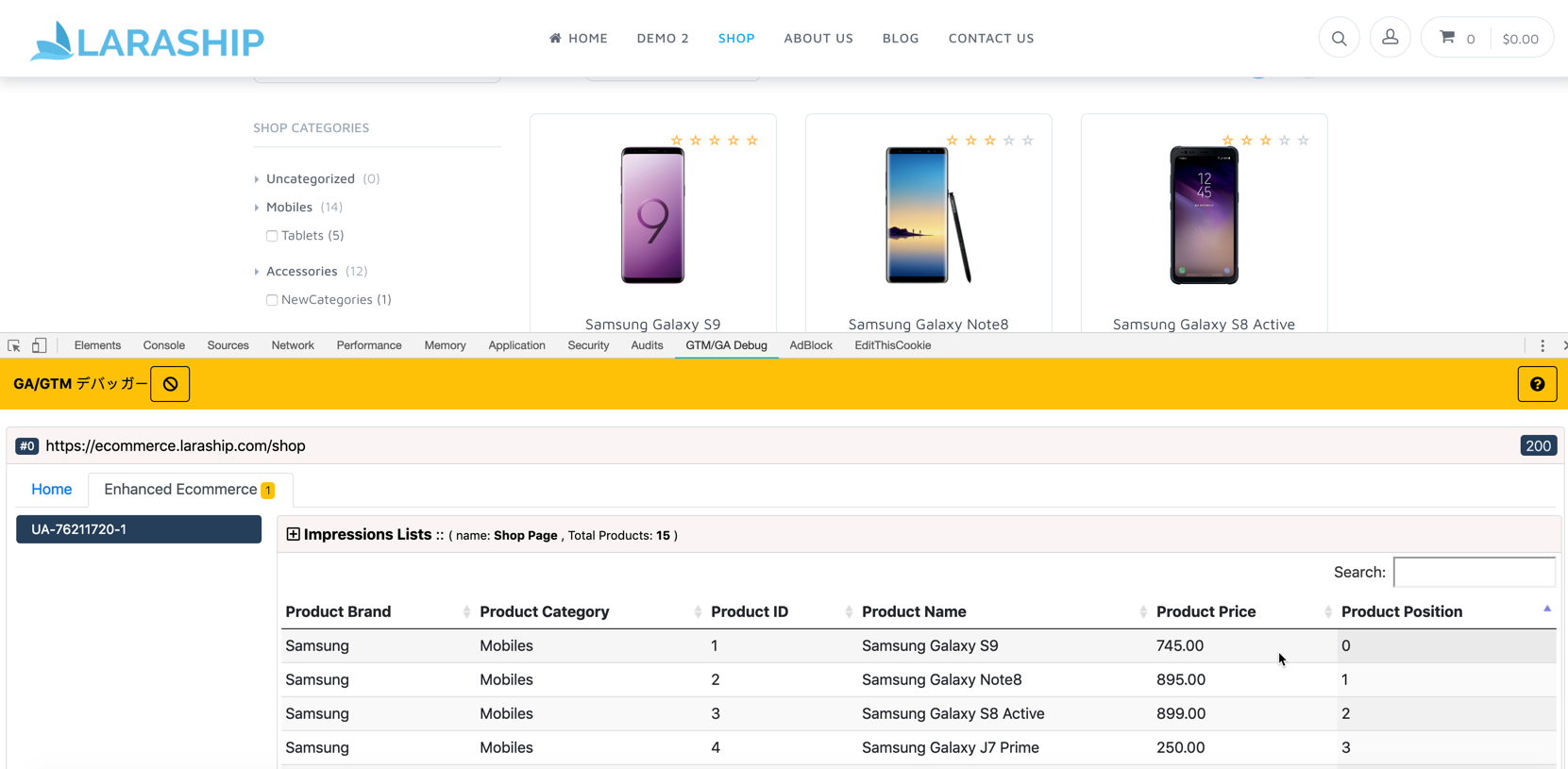This screenshot has width=1568, height=769.
Task: Click the #0 request badge
Action: 26,446
